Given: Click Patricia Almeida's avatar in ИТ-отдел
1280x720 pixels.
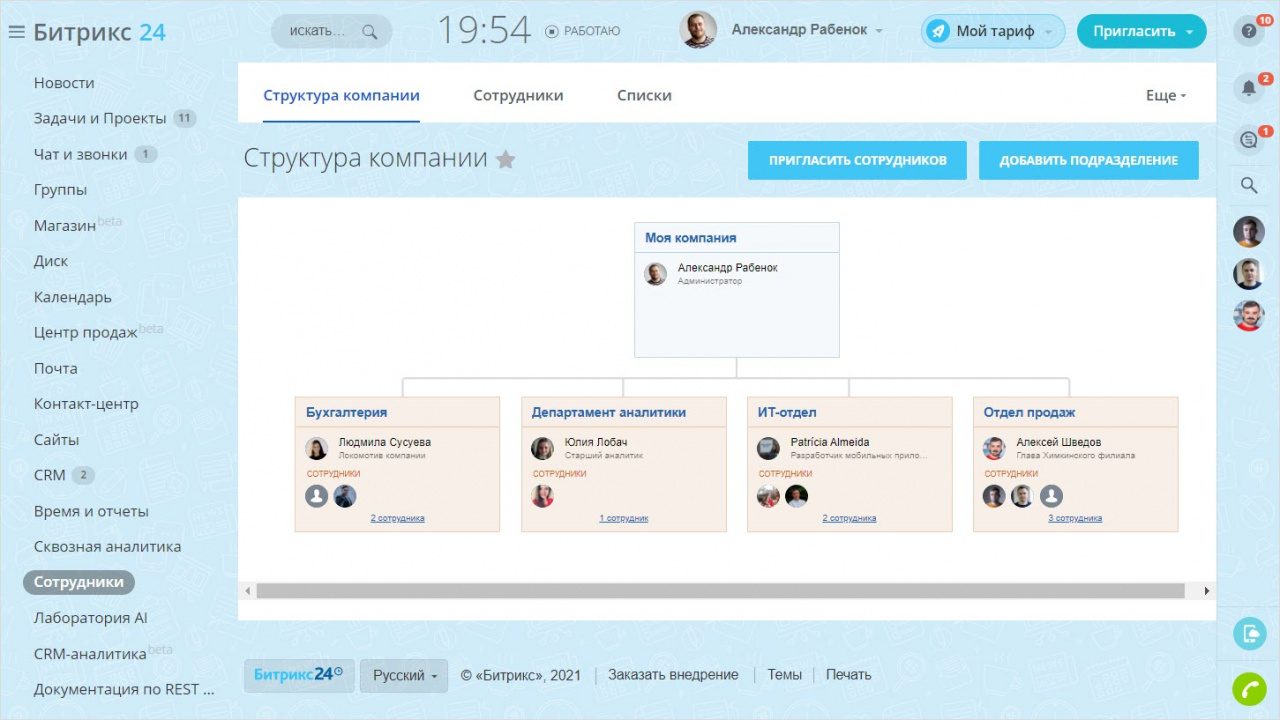Looking at the screenshot, I should (769, 448).
